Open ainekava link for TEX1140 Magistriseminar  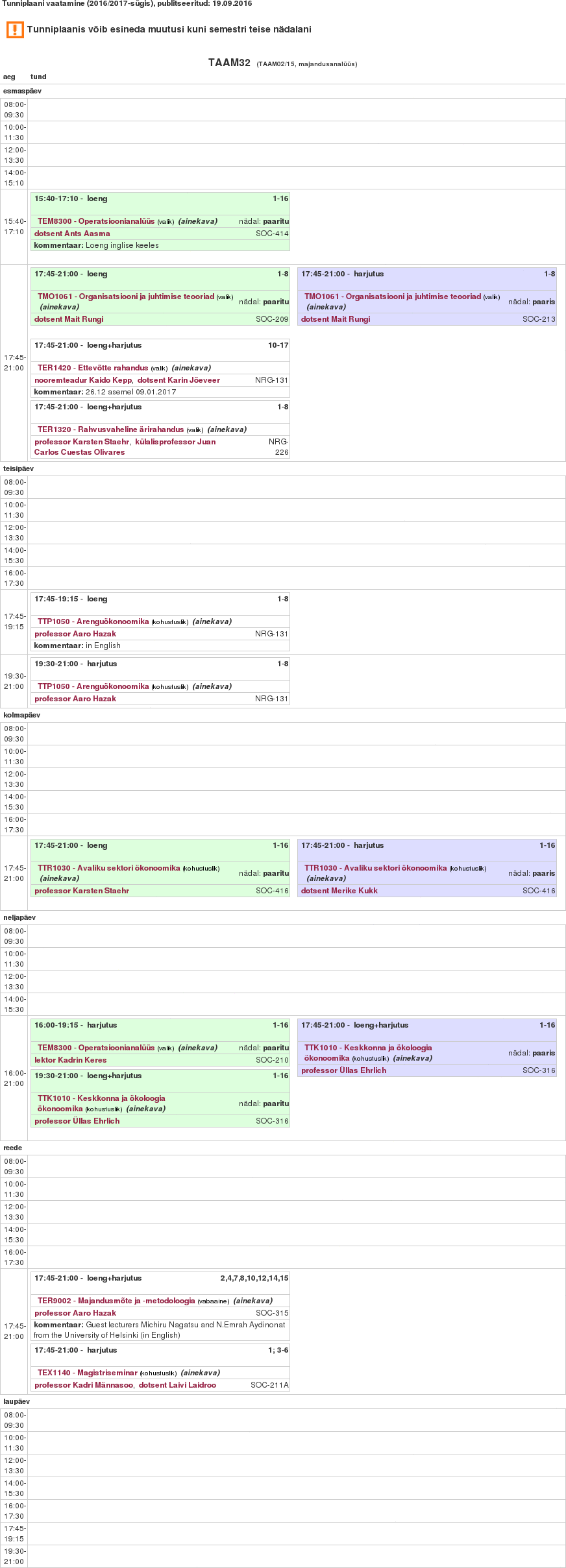(x=200, y=1373)
